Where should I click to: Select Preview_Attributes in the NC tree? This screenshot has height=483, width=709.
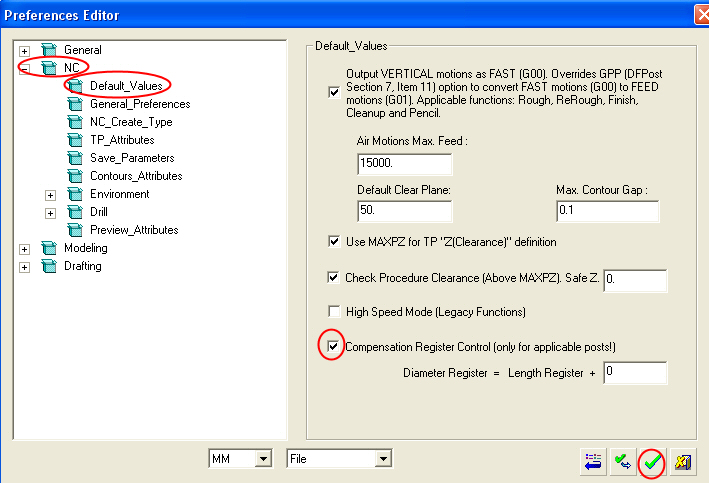[x=134, y=230]
